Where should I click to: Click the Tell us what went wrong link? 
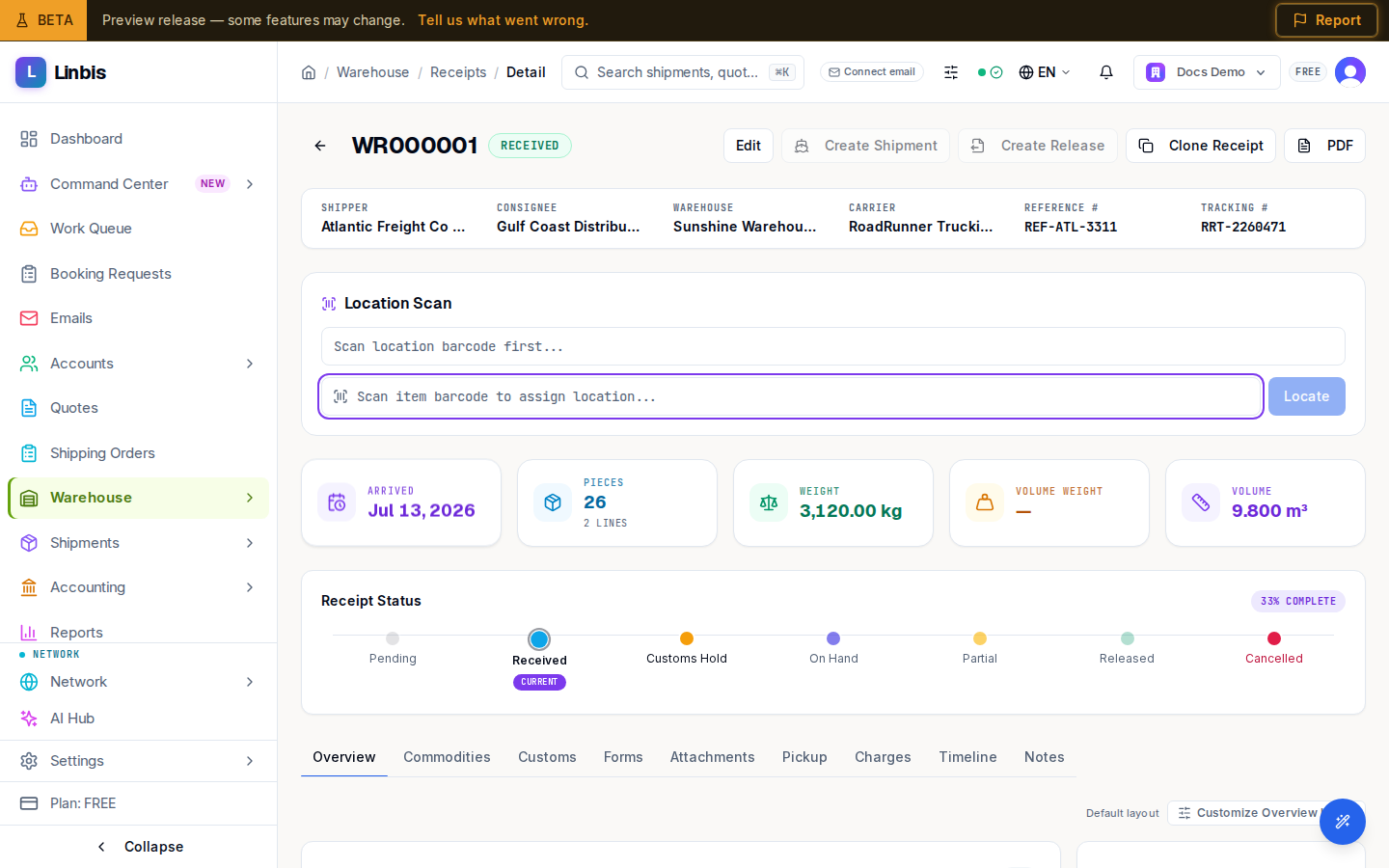pos(503,20)
